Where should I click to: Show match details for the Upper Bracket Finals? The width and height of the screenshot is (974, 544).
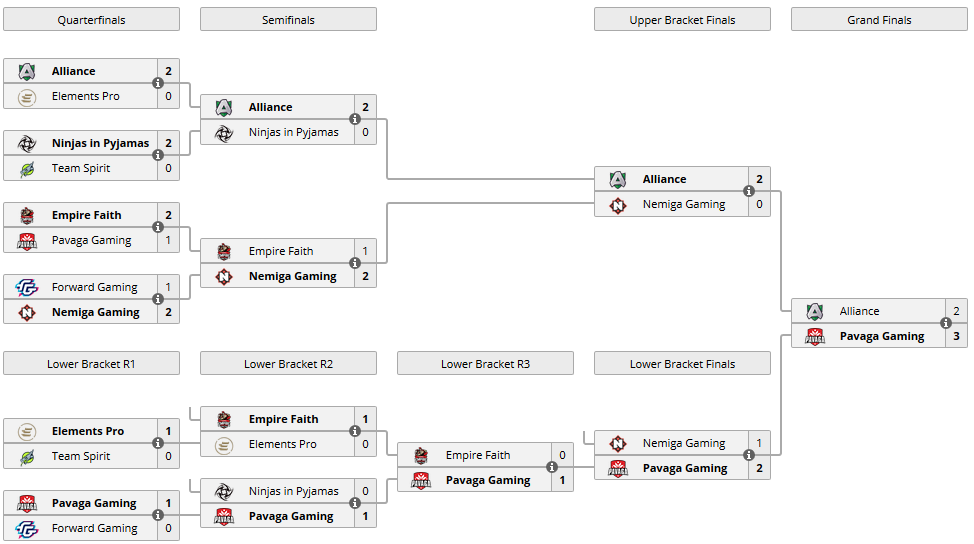tap(748, 191)
